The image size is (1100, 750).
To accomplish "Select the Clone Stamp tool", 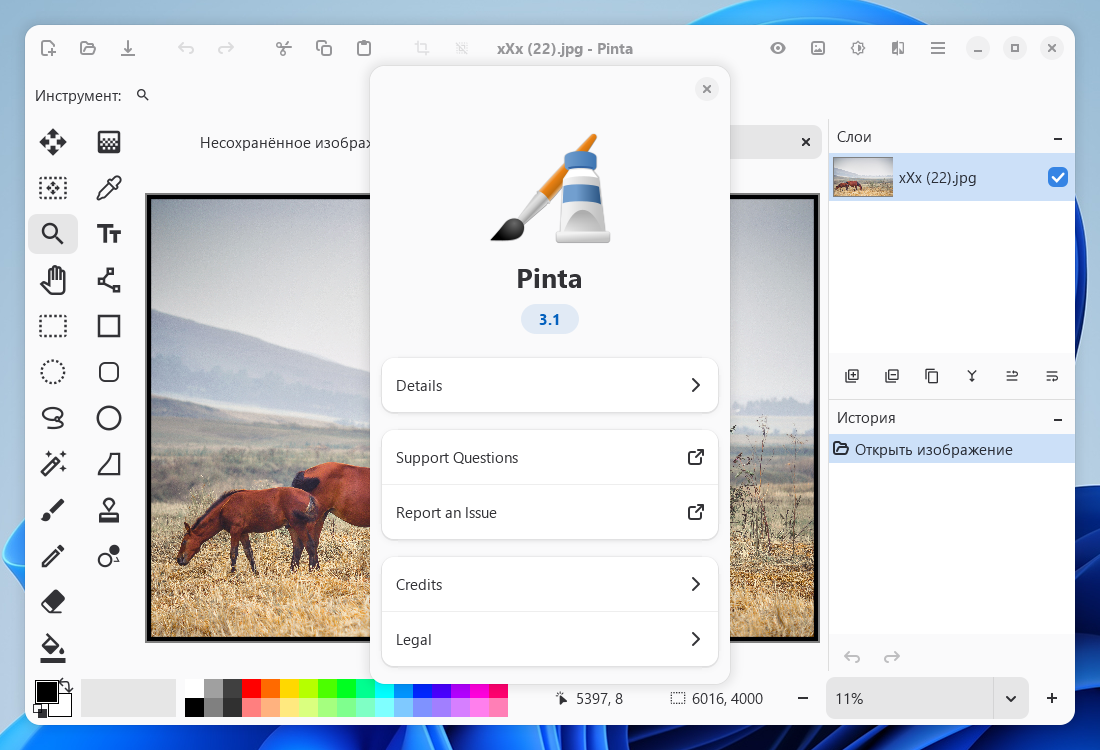I will tap(109, 510).
